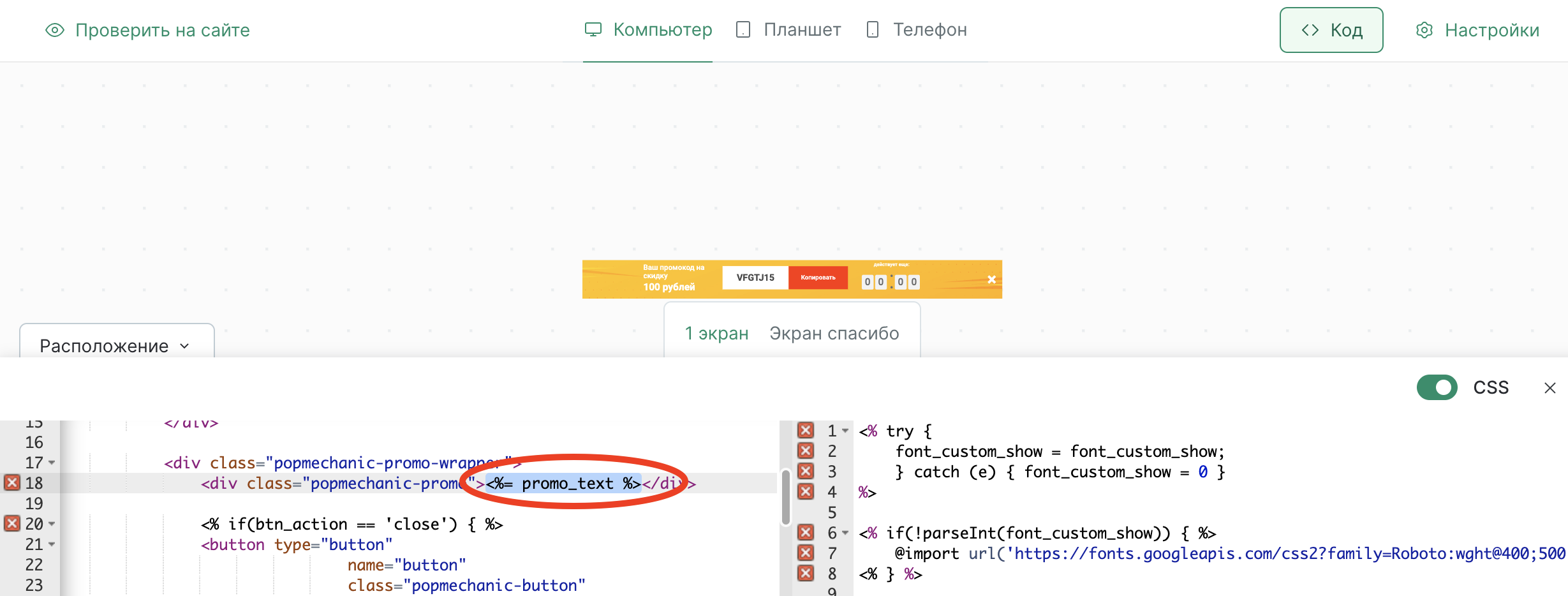Viewport: 1568px width, 596px height.
Task: Collapse the fold arrow on HTML line 21
Action: pos(52,544)
